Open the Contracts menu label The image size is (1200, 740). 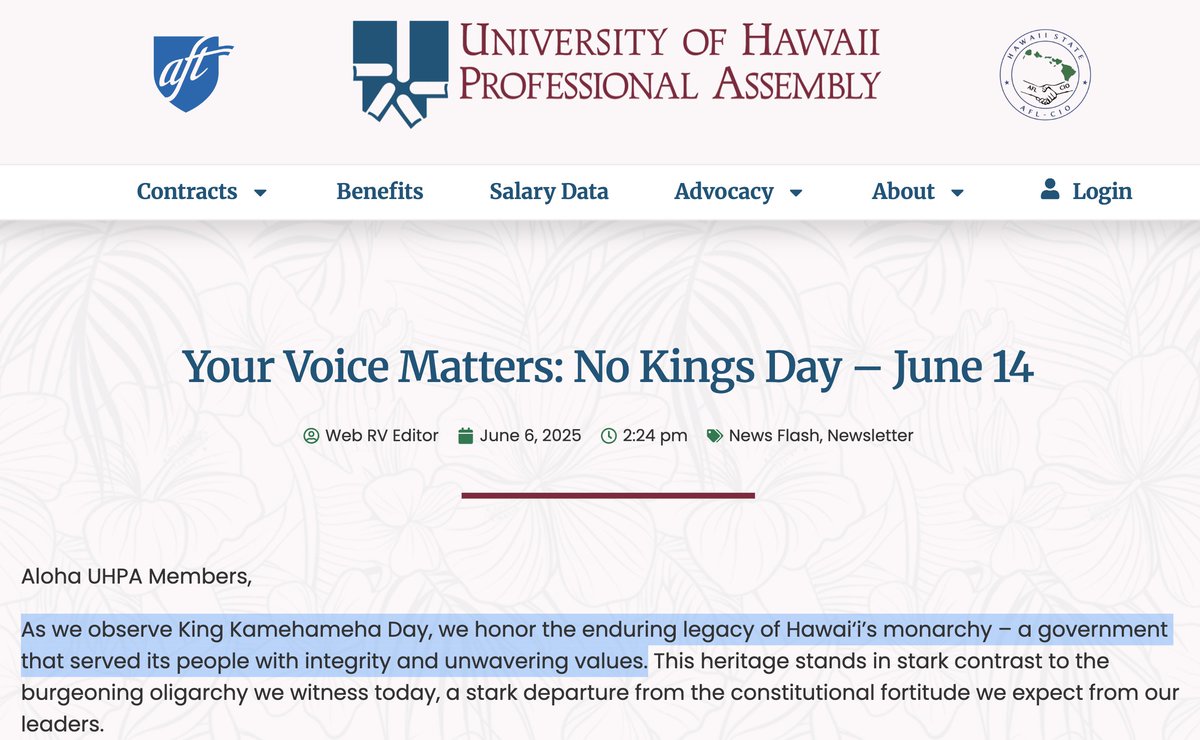pyautogui.click(x=187, y=191)
